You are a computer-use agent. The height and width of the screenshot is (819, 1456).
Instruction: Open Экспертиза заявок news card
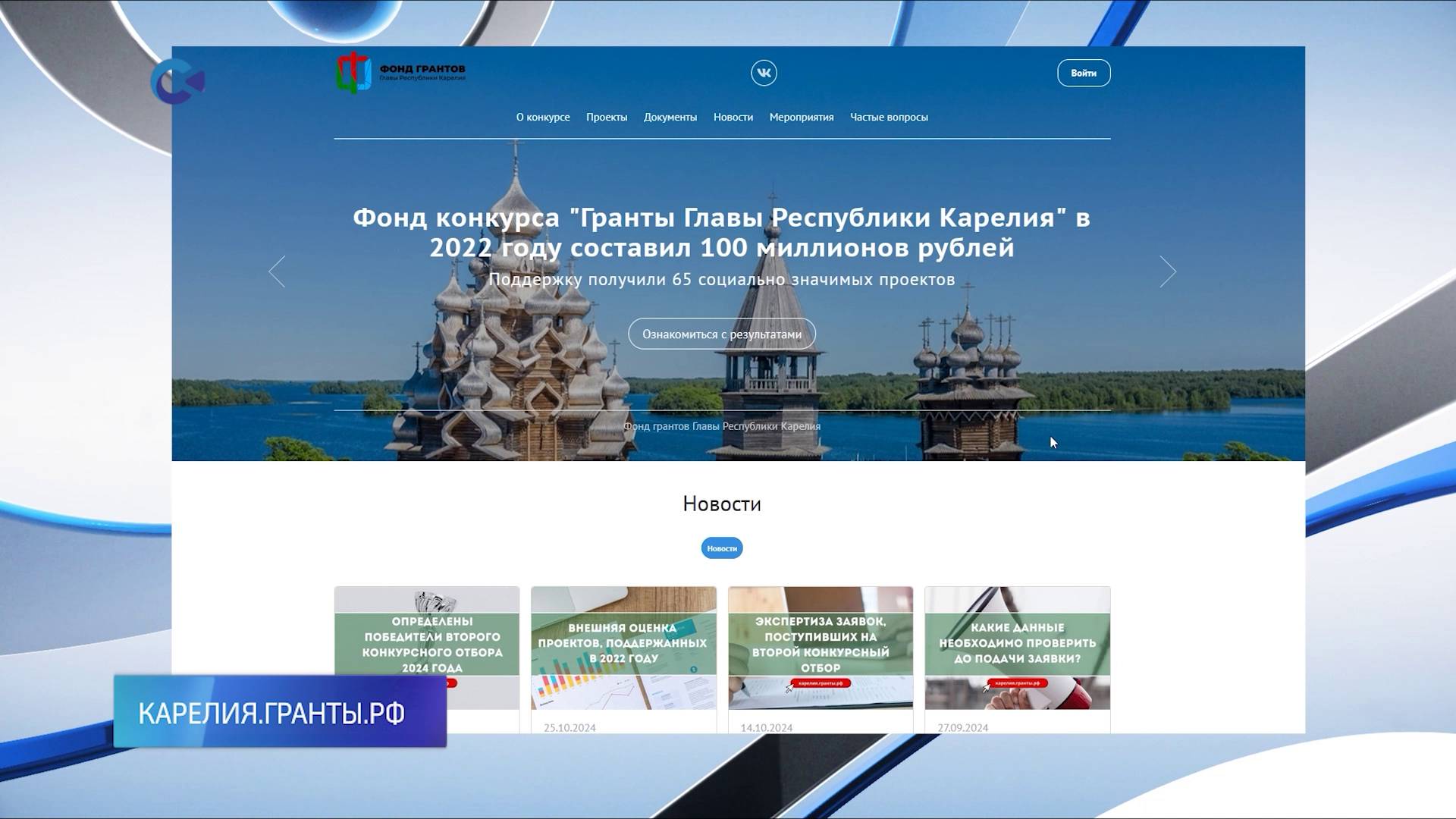pos(821,645)
